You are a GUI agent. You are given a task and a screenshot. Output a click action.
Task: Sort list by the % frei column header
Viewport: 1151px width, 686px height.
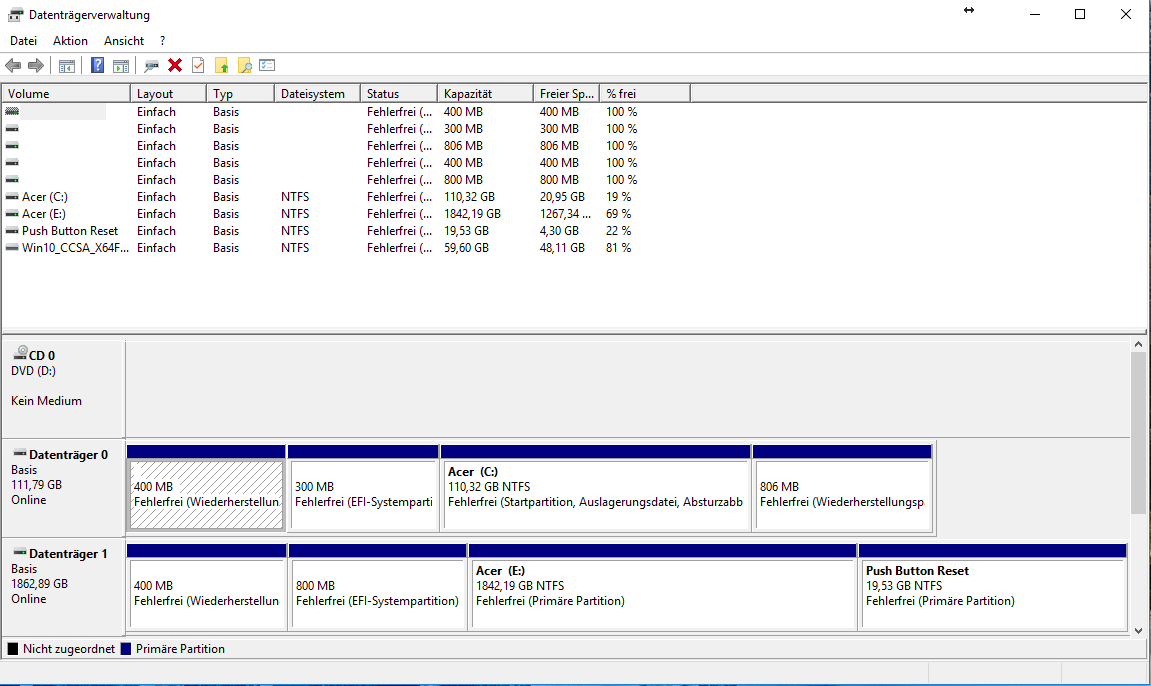coord(645,94)
